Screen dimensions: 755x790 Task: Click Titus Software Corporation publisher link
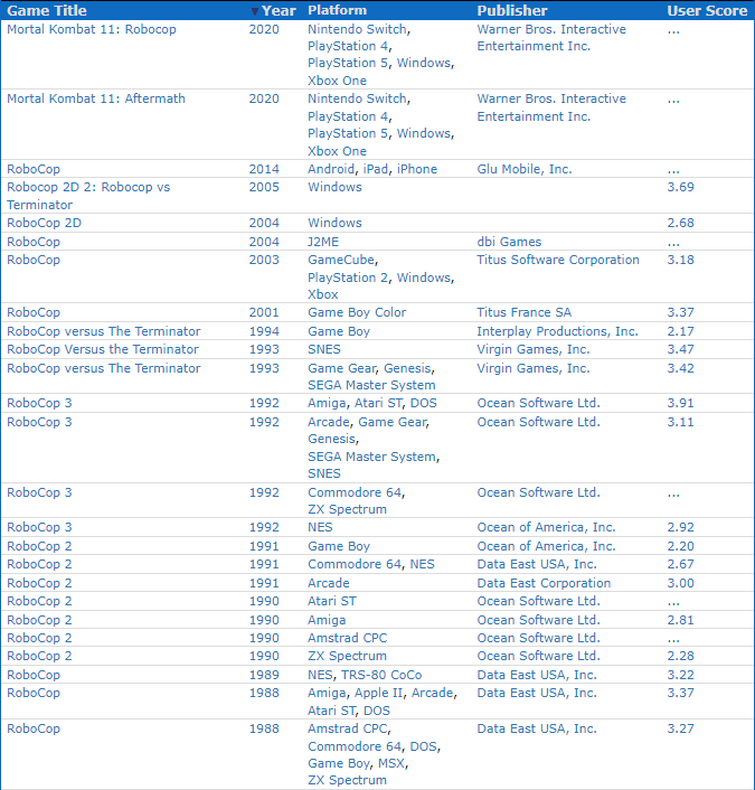pos(558,260)
